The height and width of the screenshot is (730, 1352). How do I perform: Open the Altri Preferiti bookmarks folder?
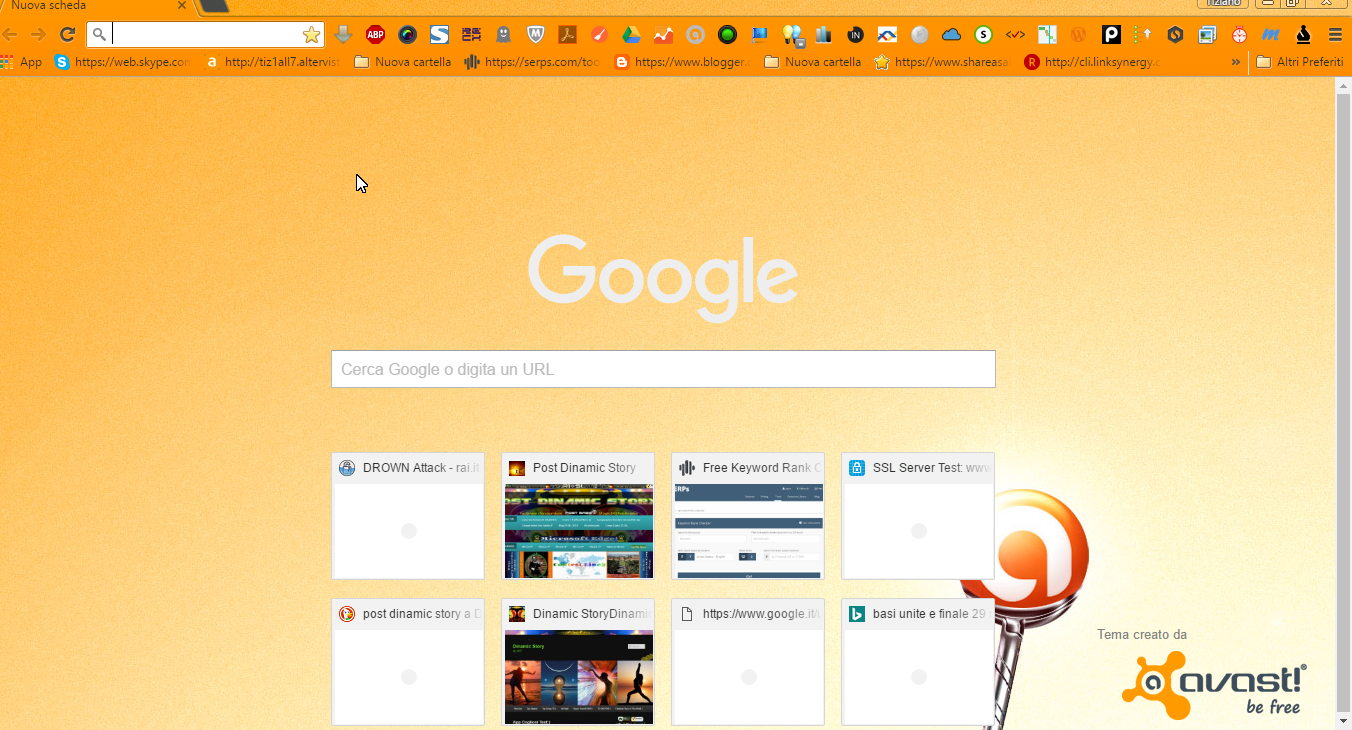[1299, 62]
